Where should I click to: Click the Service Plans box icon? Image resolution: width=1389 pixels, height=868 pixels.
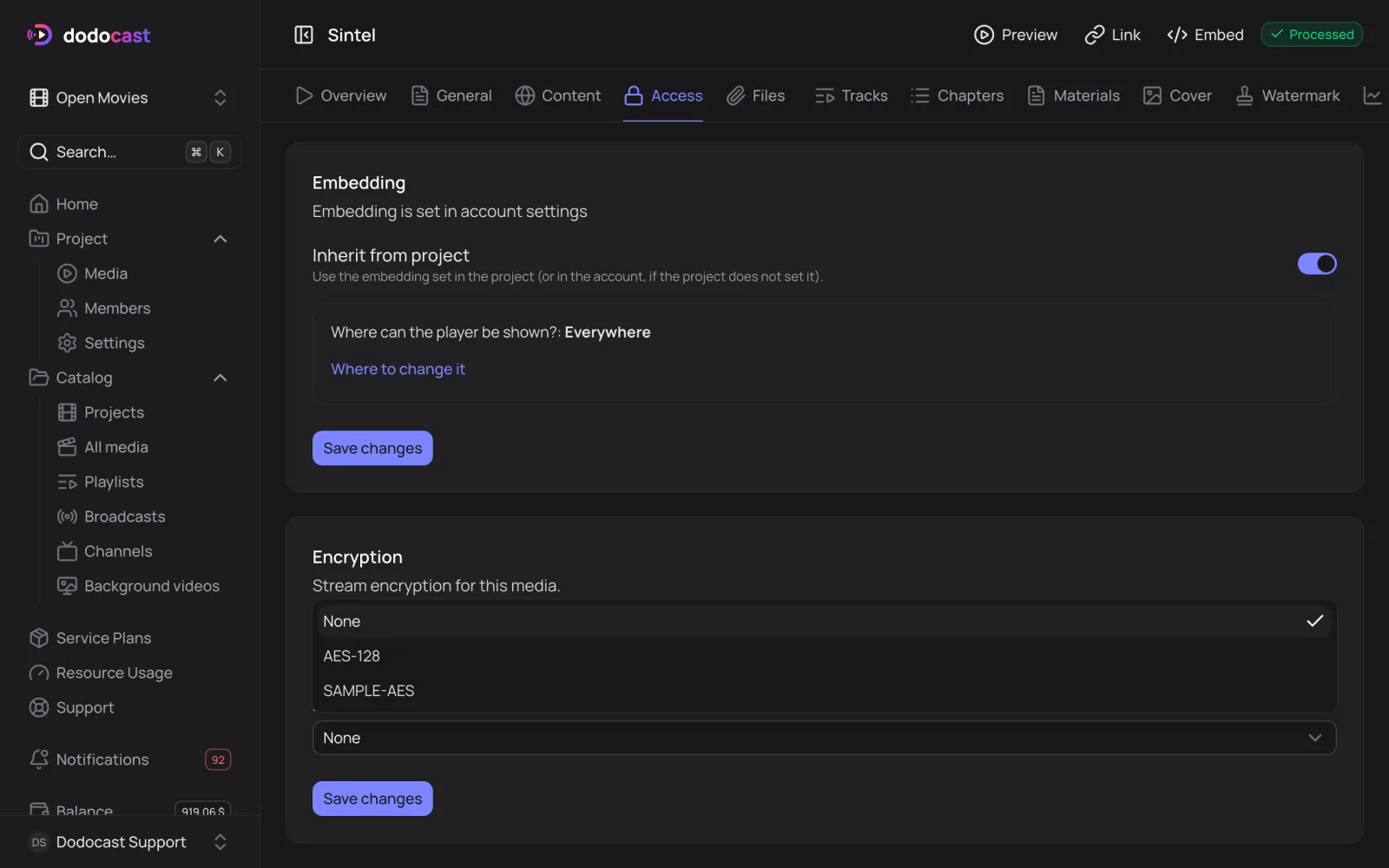pyautogui.click(x=39, y=638)
